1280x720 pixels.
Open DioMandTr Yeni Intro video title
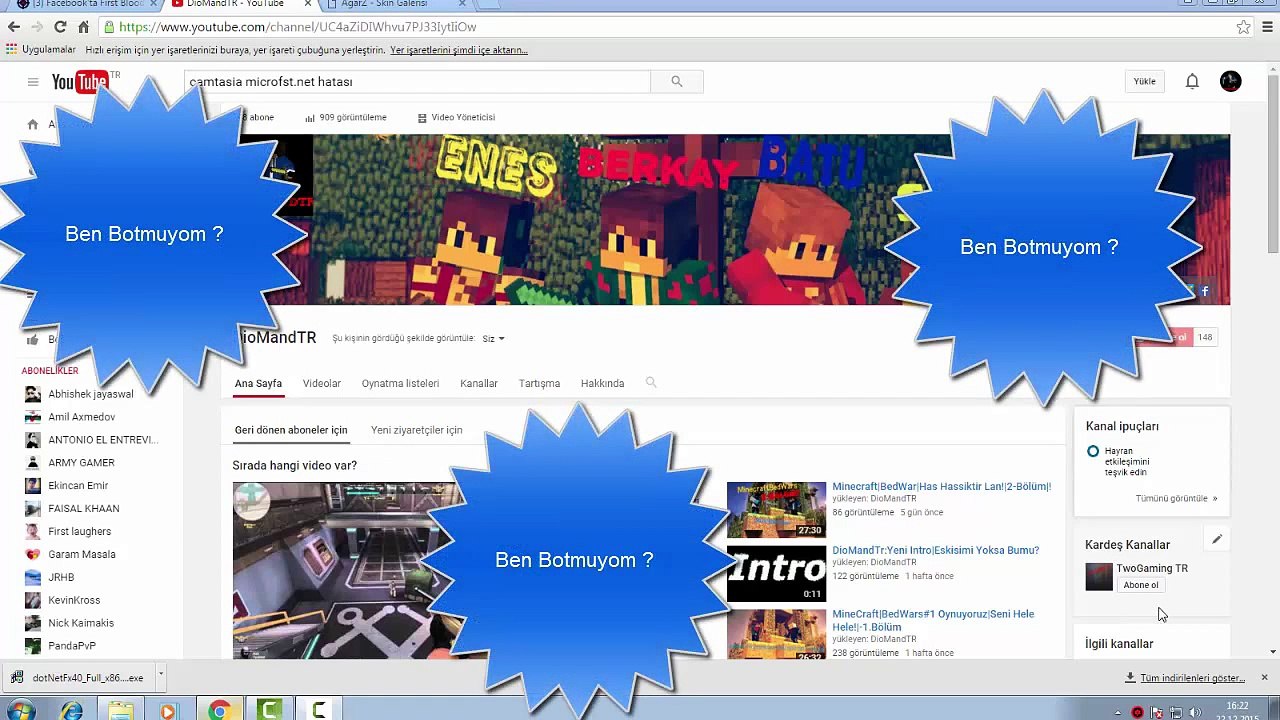point(936,550)
